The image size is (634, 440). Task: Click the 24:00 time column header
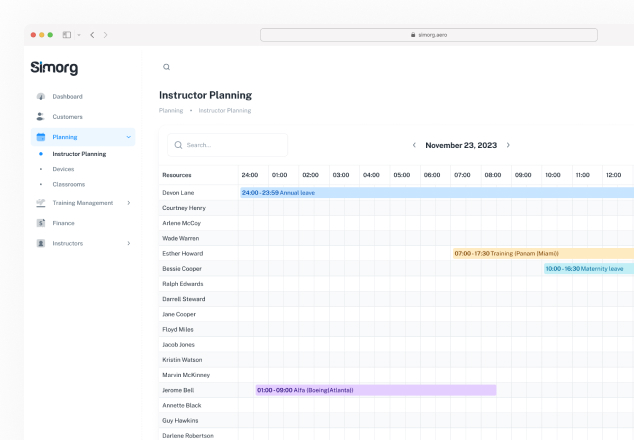[250, 175]
